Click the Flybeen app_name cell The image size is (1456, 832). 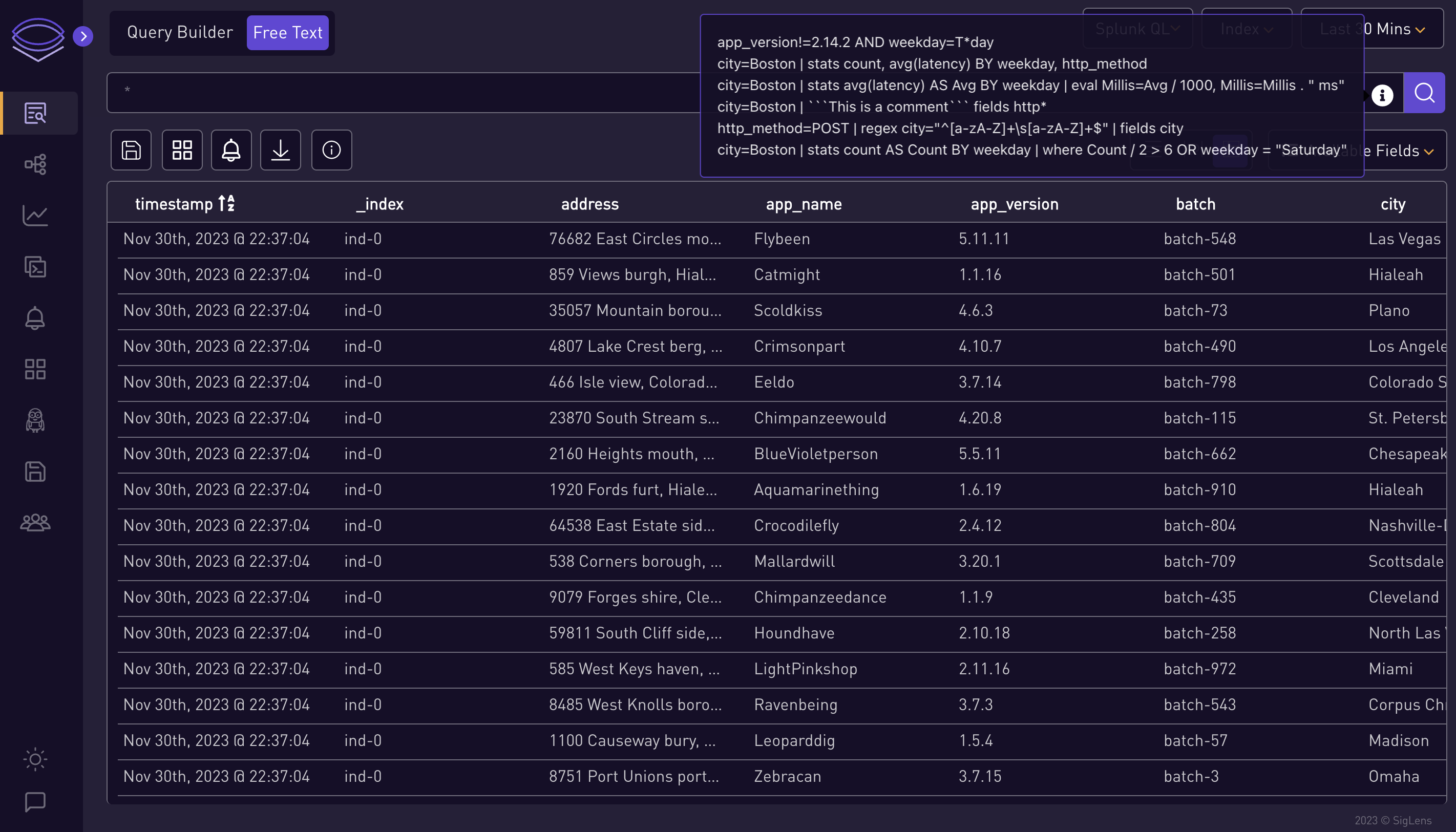[x=782, y=239]
